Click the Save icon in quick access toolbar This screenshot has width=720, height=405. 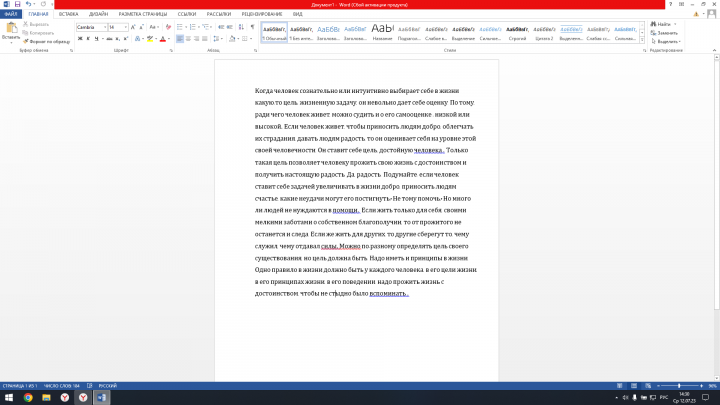[x=17, y=4]
